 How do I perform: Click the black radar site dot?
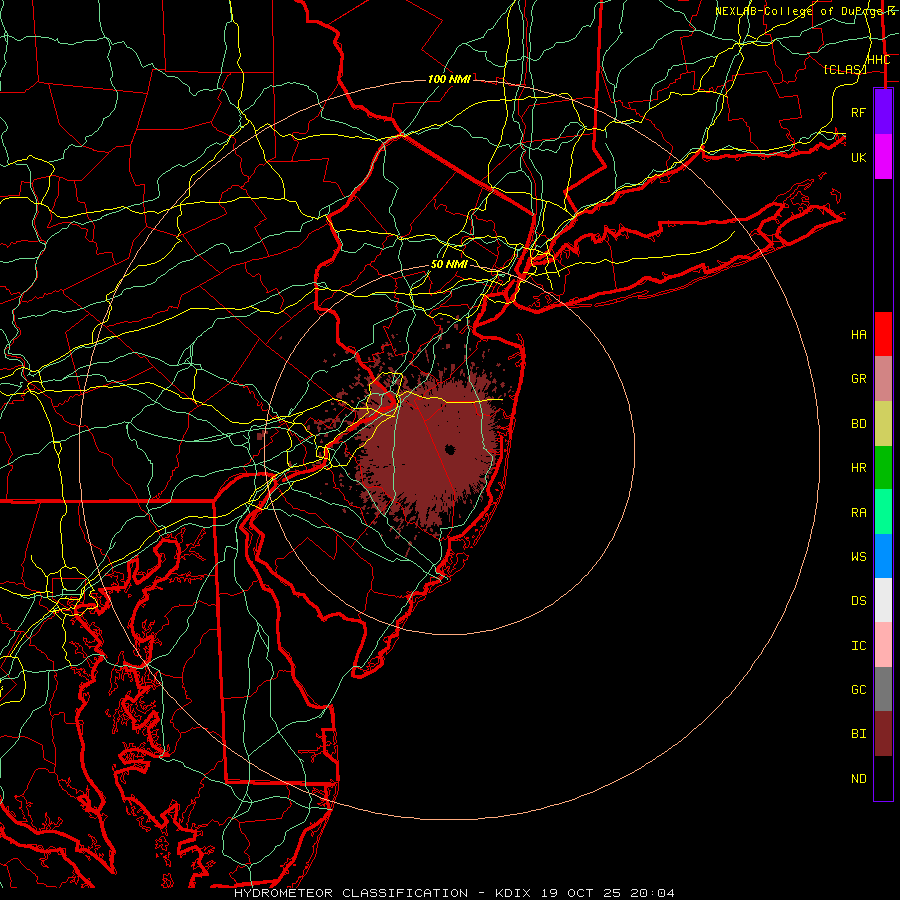[449, 449]
